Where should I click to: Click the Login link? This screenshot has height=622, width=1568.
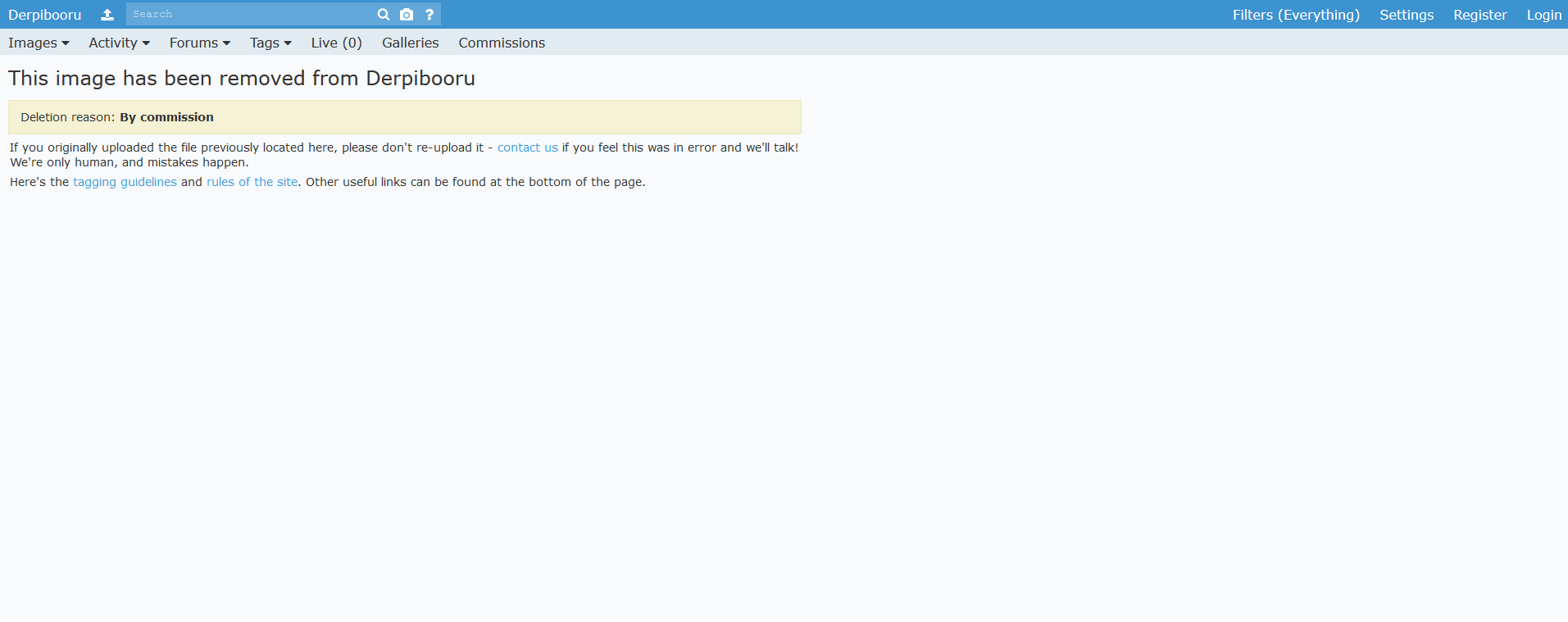[x=1544, y=15]
